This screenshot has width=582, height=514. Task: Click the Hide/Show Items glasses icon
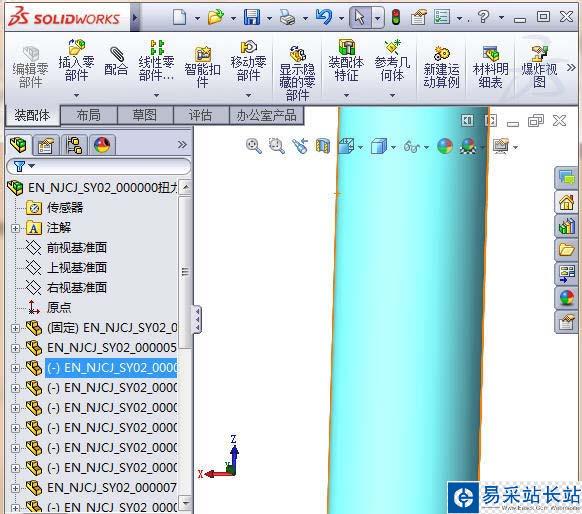tap(412, 147)
